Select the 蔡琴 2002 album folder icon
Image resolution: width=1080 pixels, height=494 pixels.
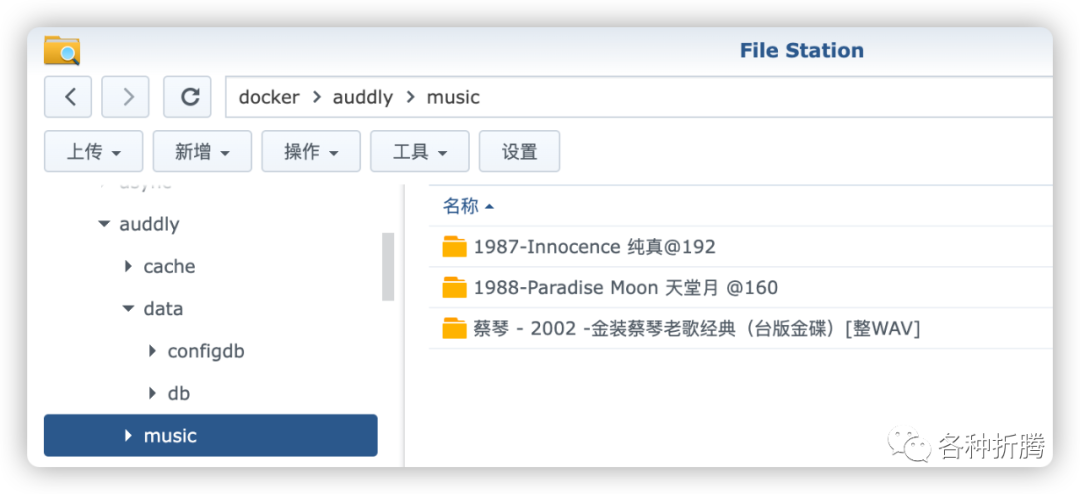pos(455,329)
